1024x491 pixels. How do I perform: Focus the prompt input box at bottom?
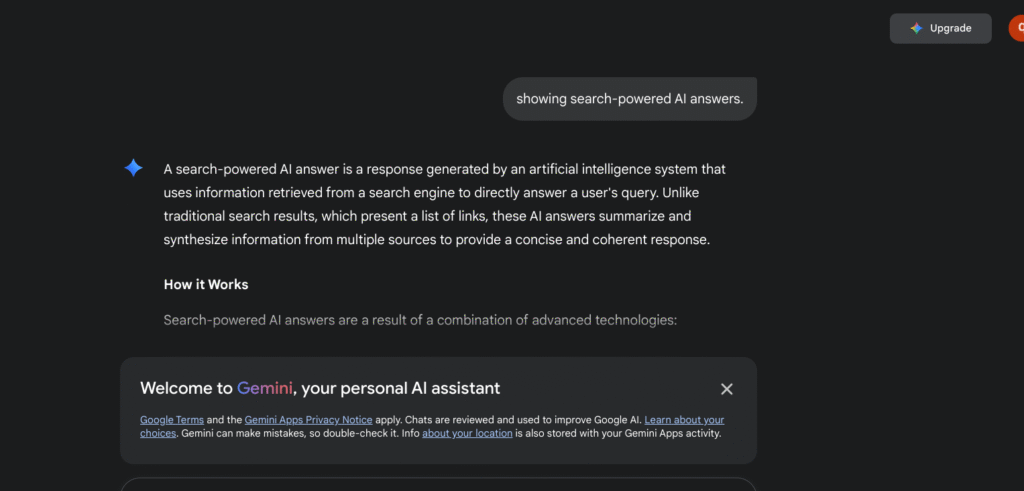pyautogui.click(x=438, y=484)
